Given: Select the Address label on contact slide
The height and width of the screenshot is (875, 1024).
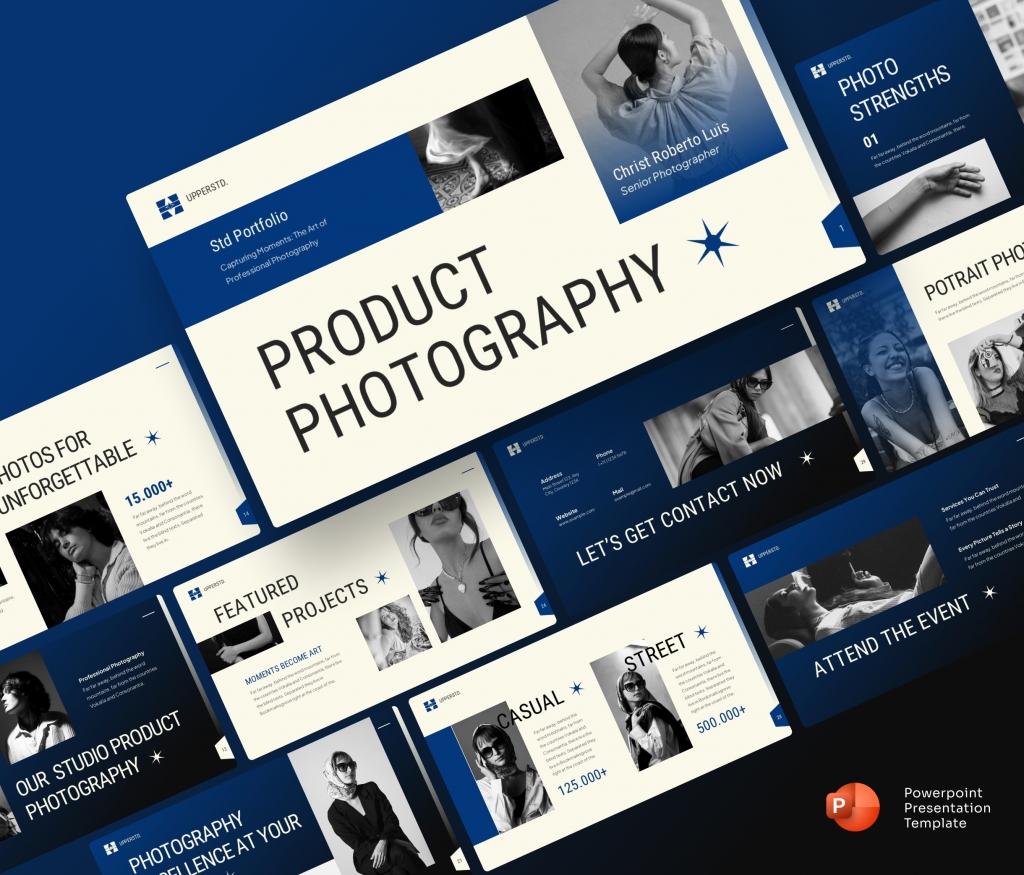Looking at the screenshot, I should [x=552, y=477].
